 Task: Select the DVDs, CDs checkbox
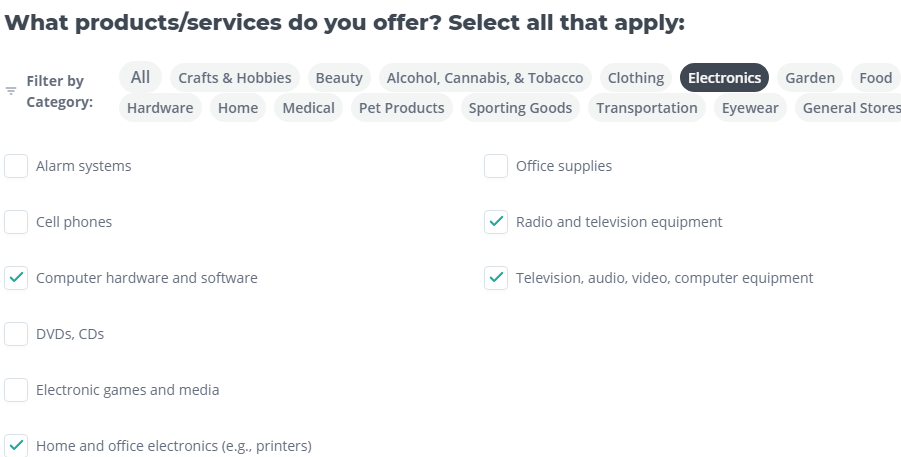click(x=16, y=334)
